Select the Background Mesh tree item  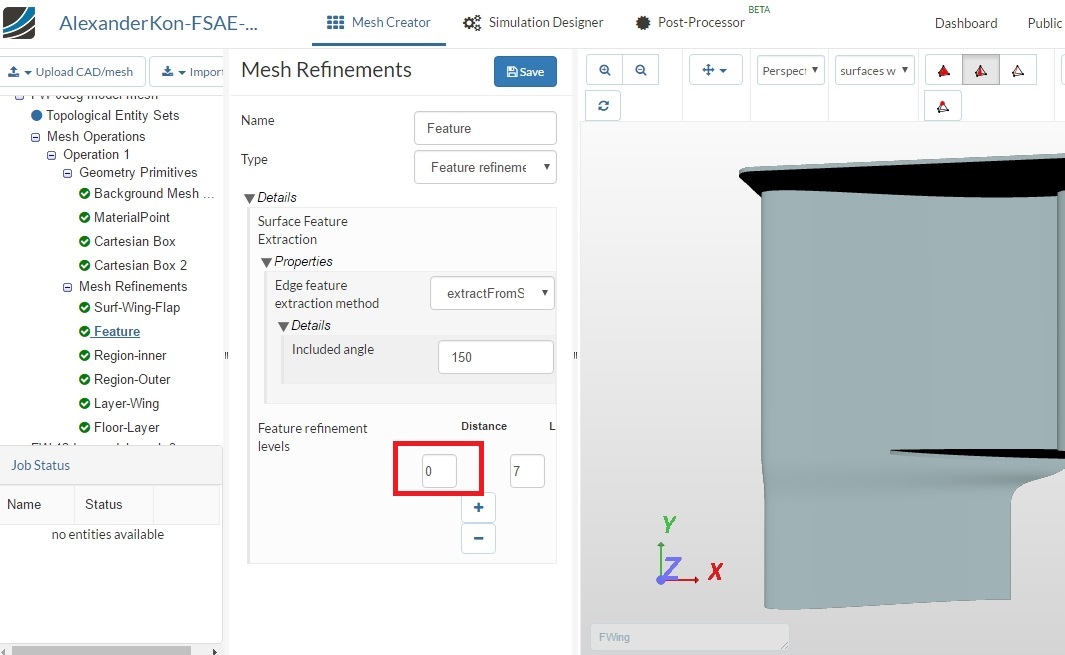[x=154, y=194]
